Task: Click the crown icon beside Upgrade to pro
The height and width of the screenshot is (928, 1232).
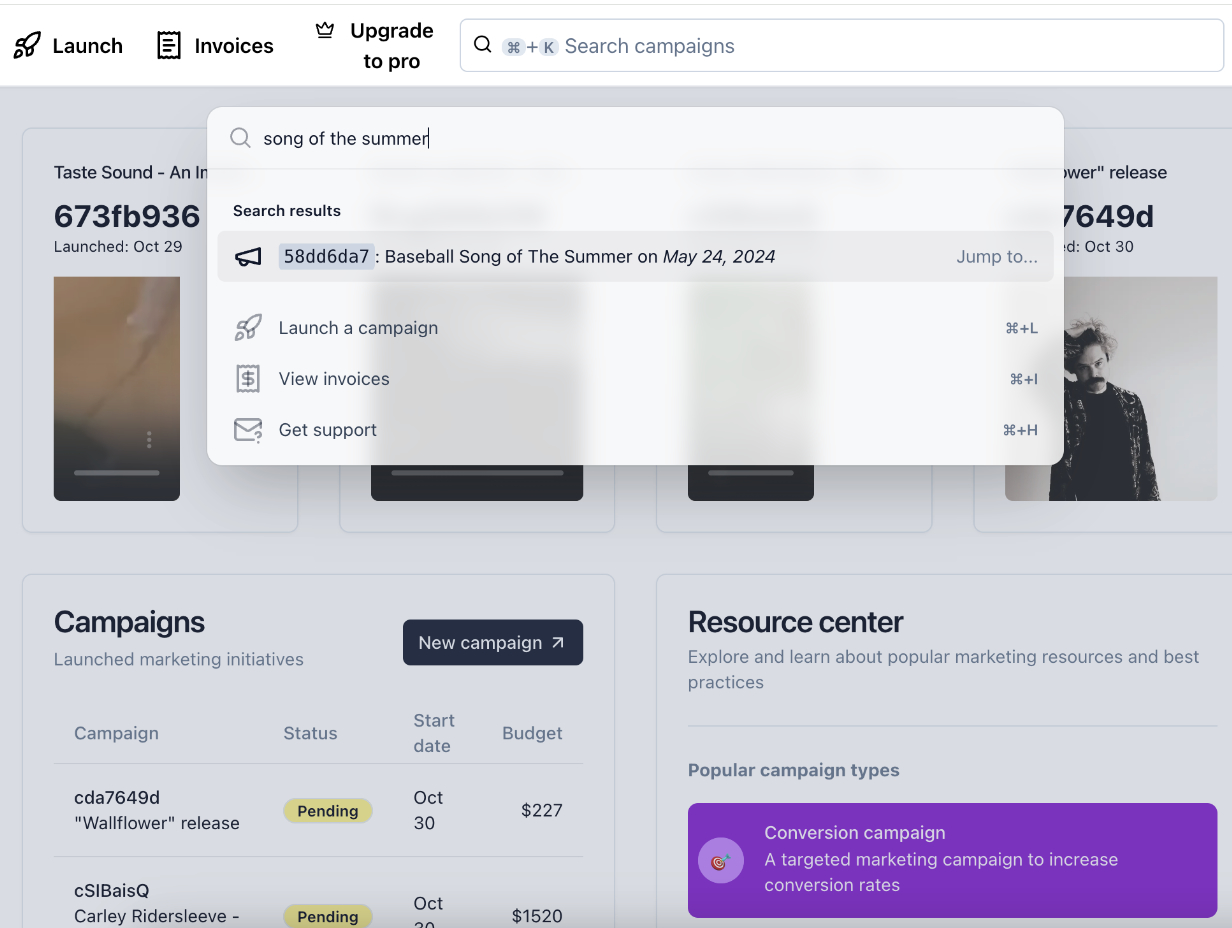Action: 325,31
